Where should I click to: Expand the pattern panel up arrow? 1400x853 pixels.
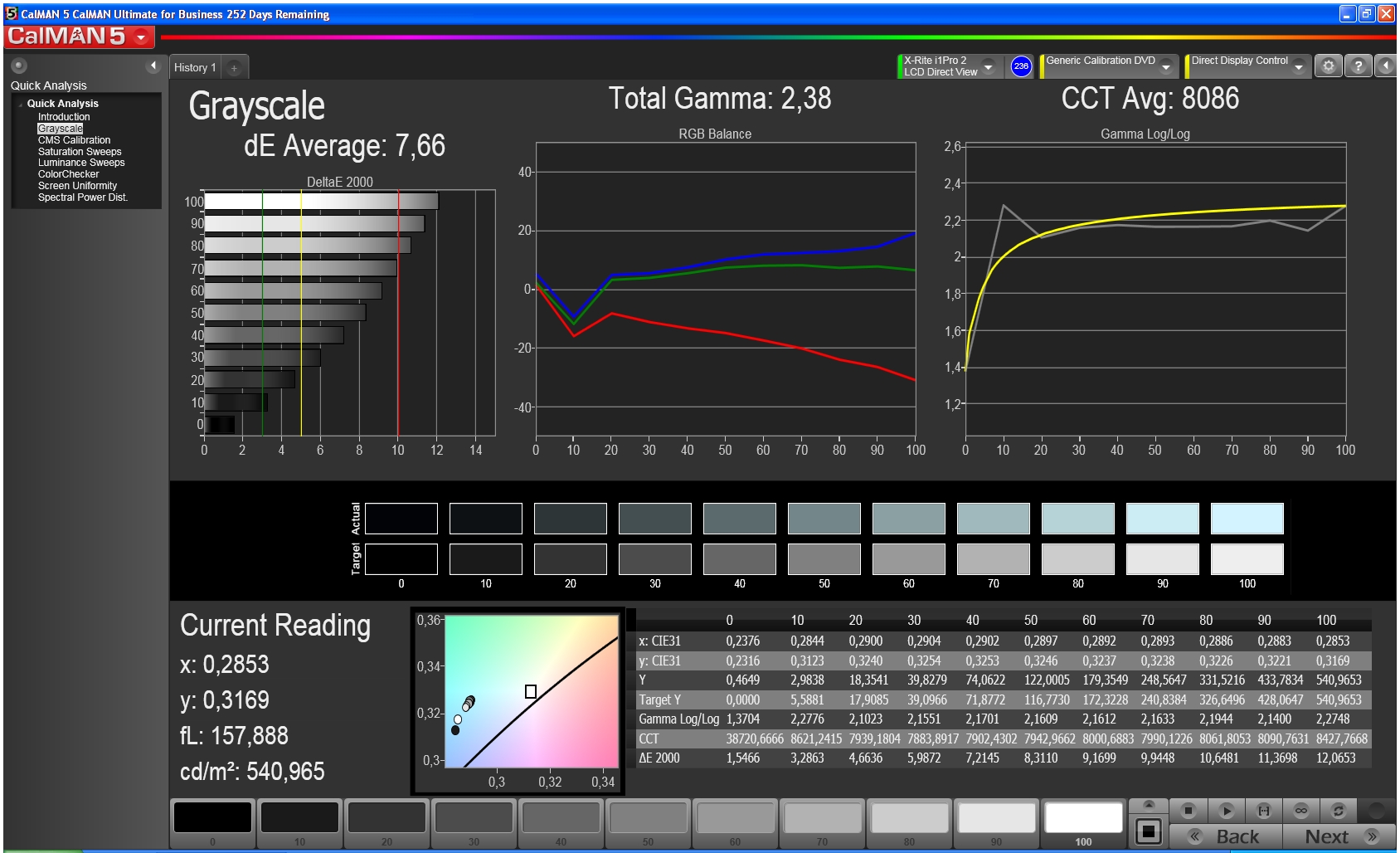coord(1149,805)
